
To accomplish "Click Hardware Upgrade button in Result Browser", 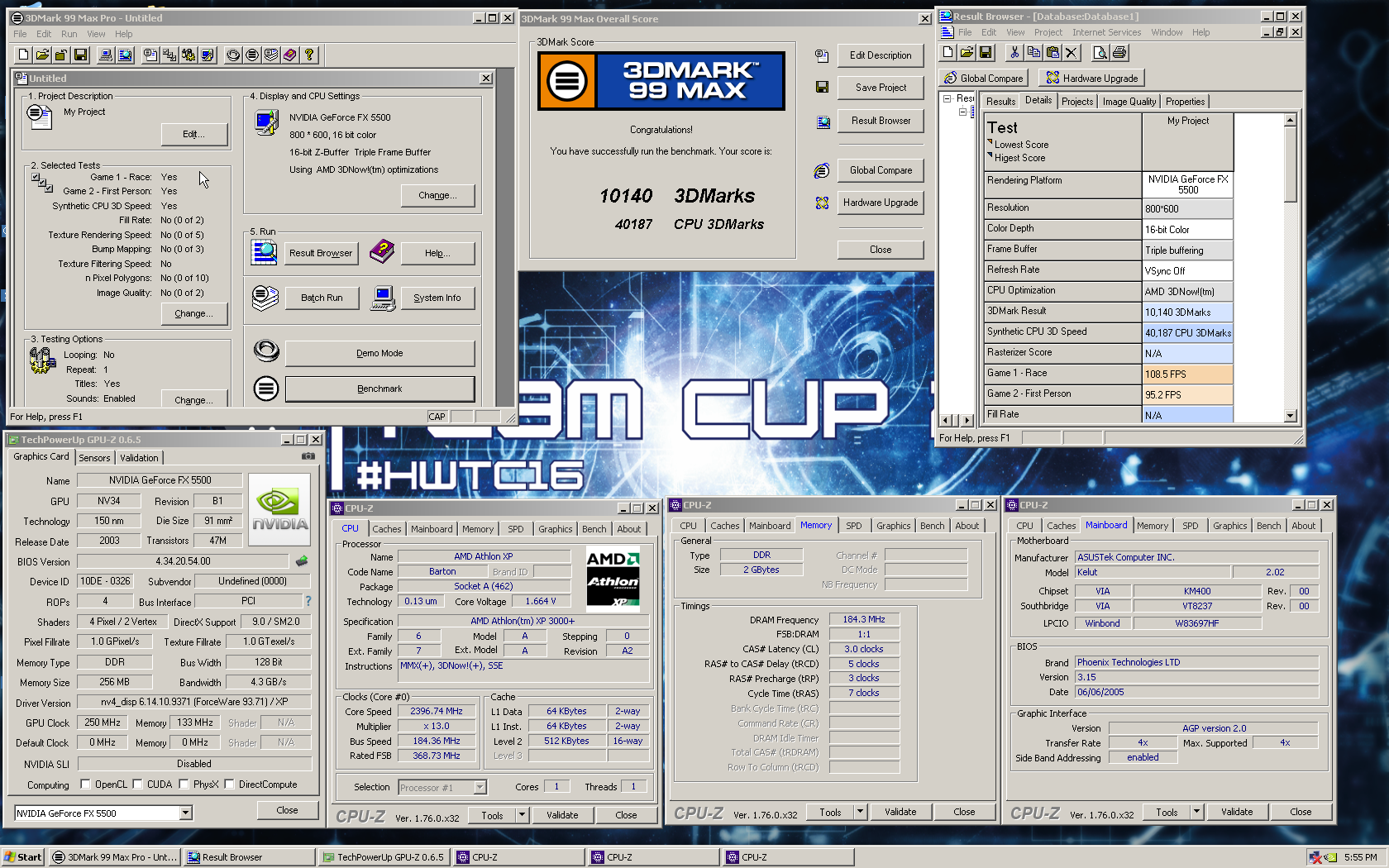I will click(x=1091, y=78).
